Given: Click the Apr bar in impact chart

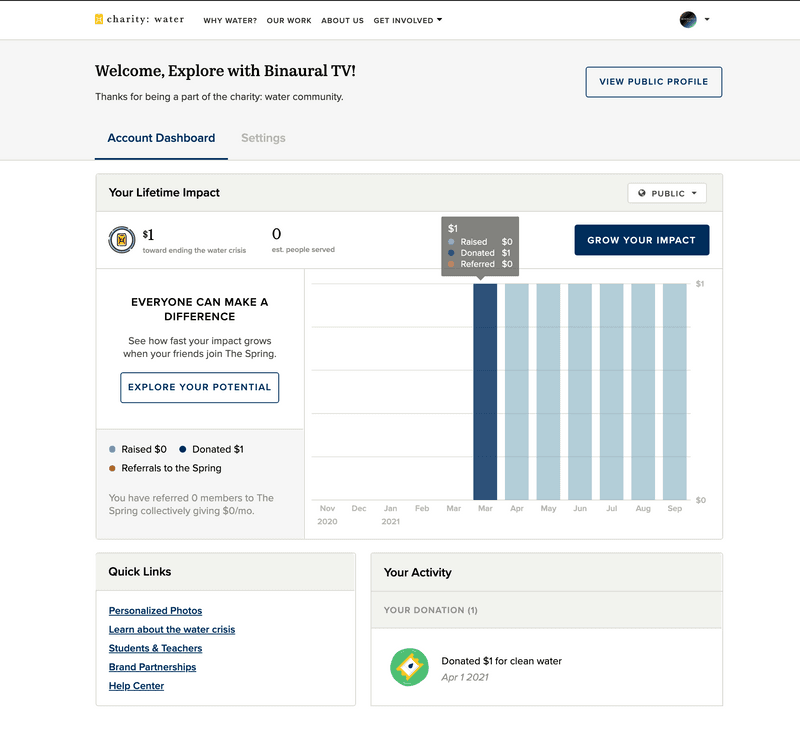Looking at the screenshot, I should [x=517, y=392].
